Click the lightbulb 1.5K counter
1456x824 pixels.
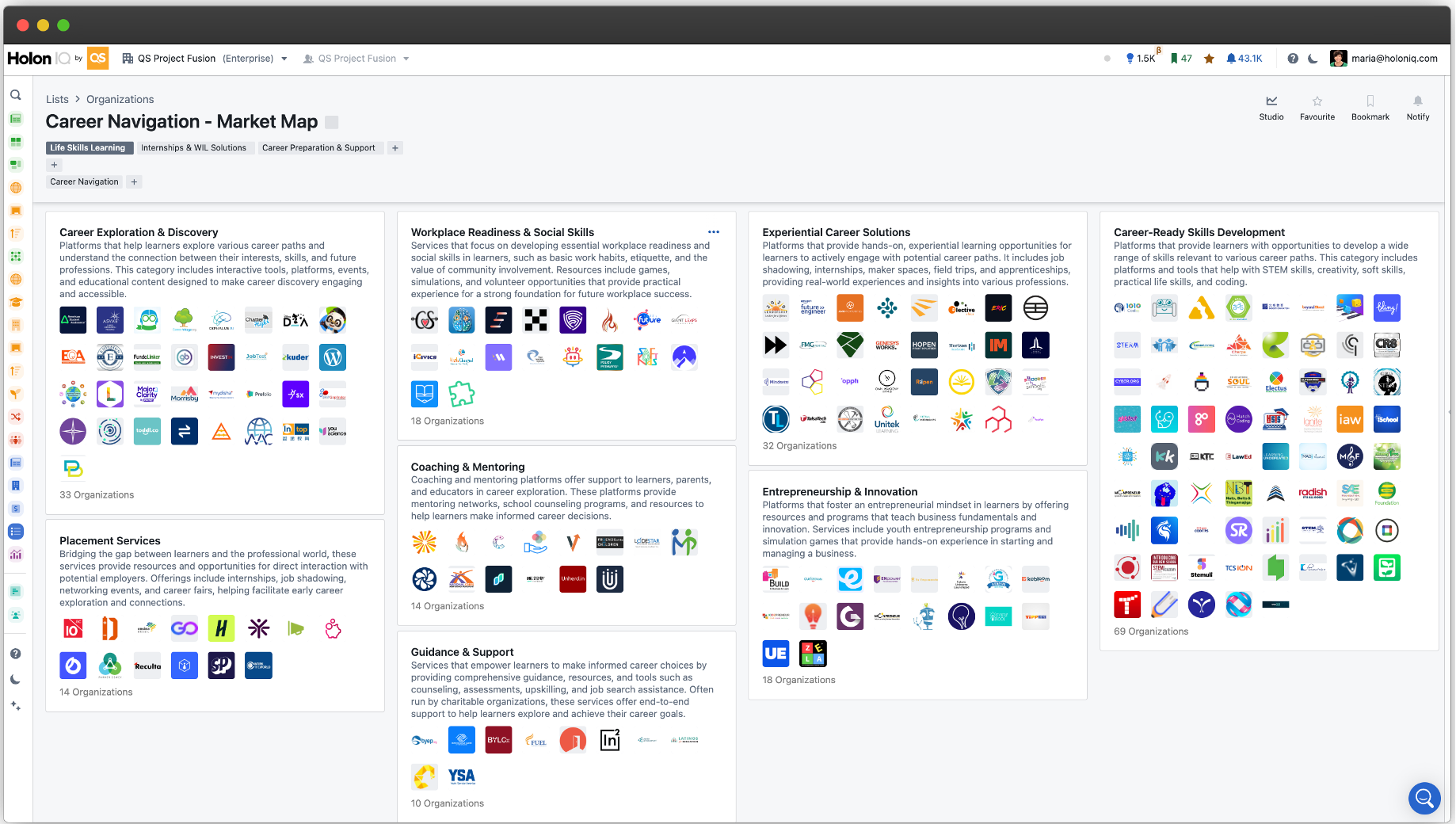coord(1141,59)
